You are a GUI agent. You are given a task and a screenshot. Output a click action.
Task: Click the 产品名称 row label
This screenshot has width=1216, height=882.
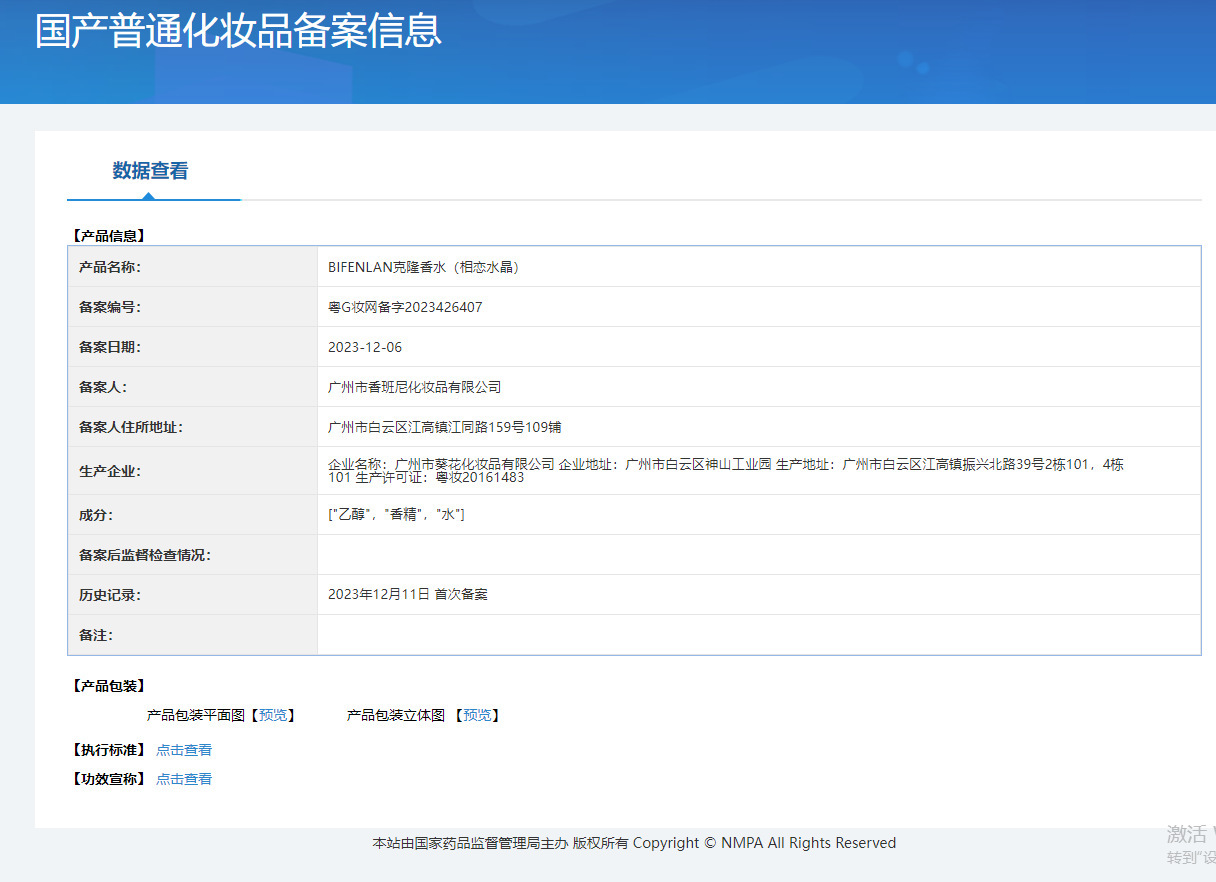click(x=110, y=267)
